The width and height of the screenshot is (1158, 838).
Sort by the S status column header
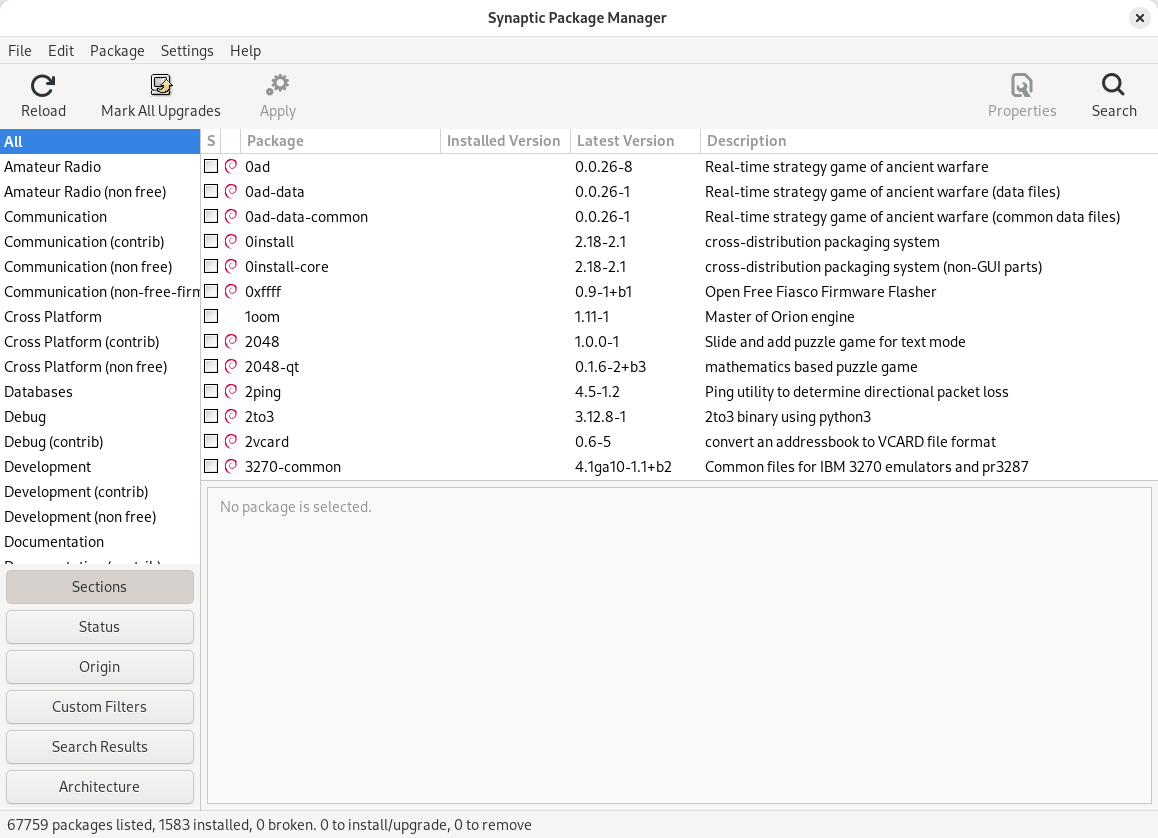(x=211, y=141)
